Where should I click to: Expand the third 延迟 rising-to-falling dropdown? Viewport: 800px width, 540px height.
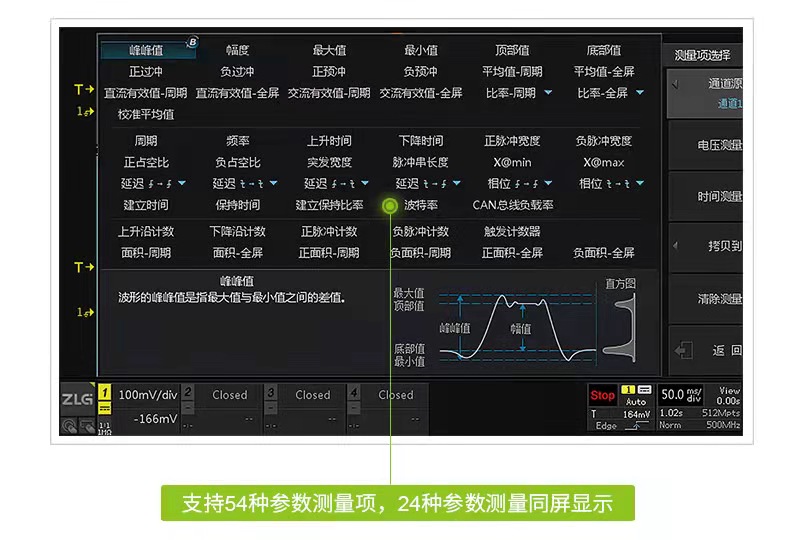coord(365,183)
